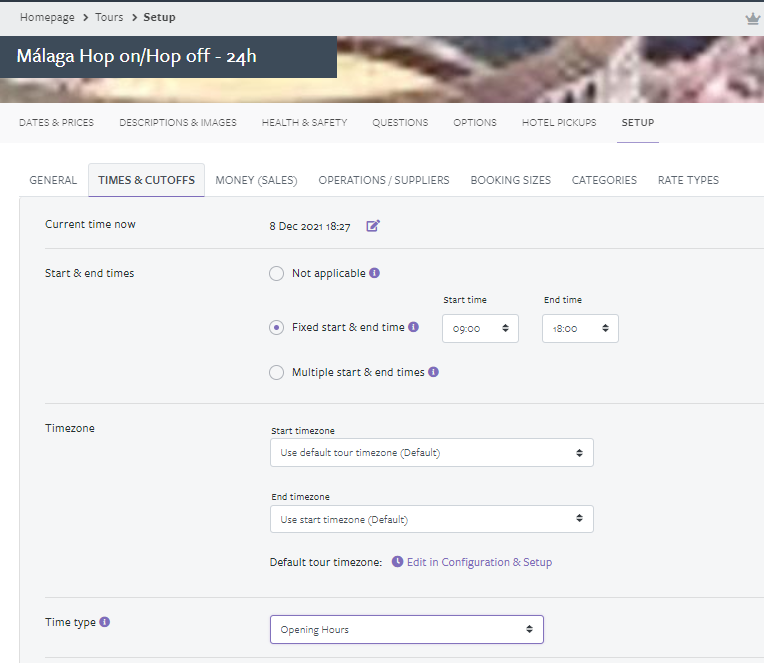The width and height of the screenshot is (764, 663).
Task: Open the Time type Opening Hours dropdown
Action: coord(407,629)
